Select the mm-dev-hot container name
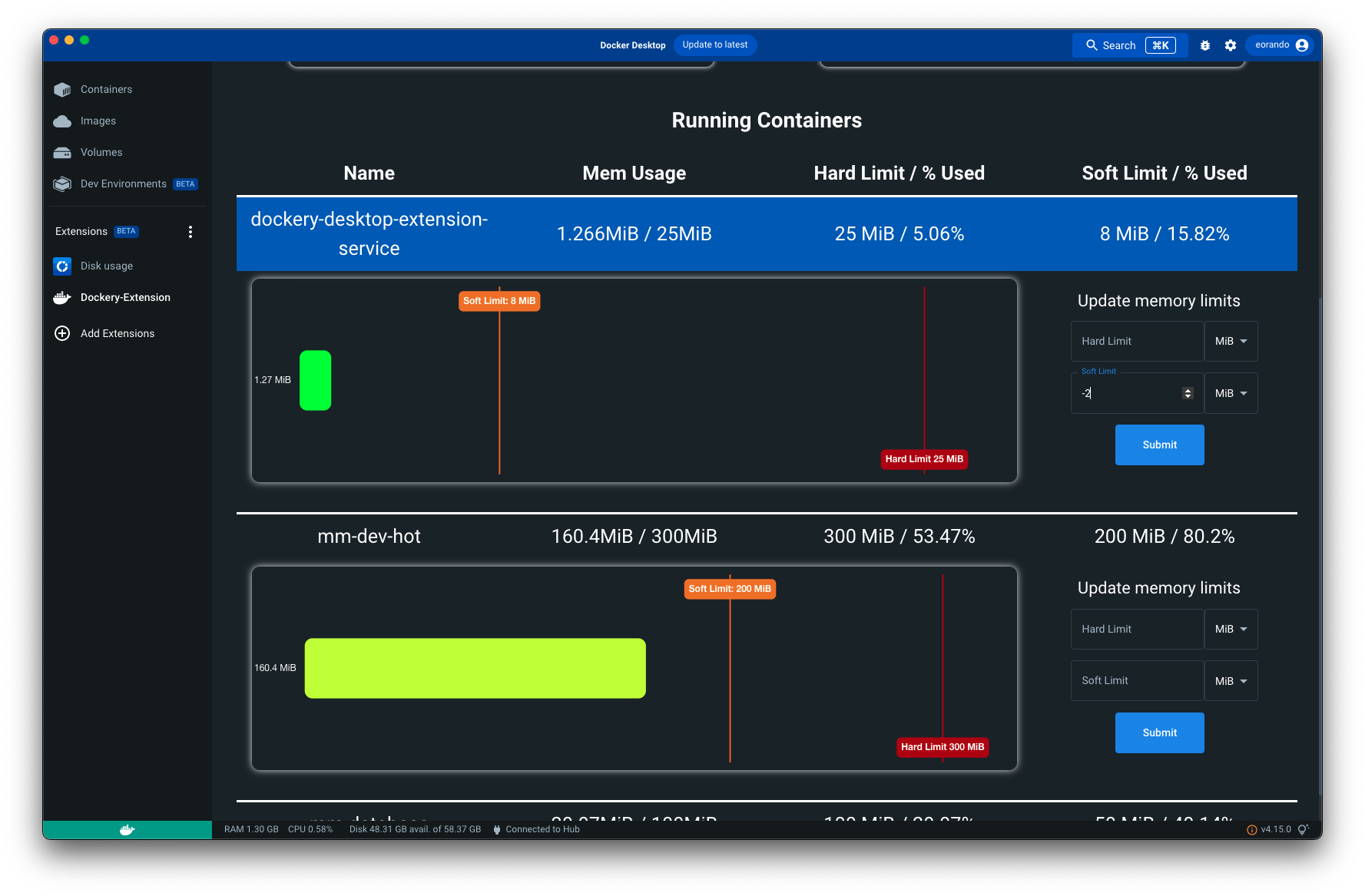This screenshot has width=1365, height=896. click(x=369, y=537)
